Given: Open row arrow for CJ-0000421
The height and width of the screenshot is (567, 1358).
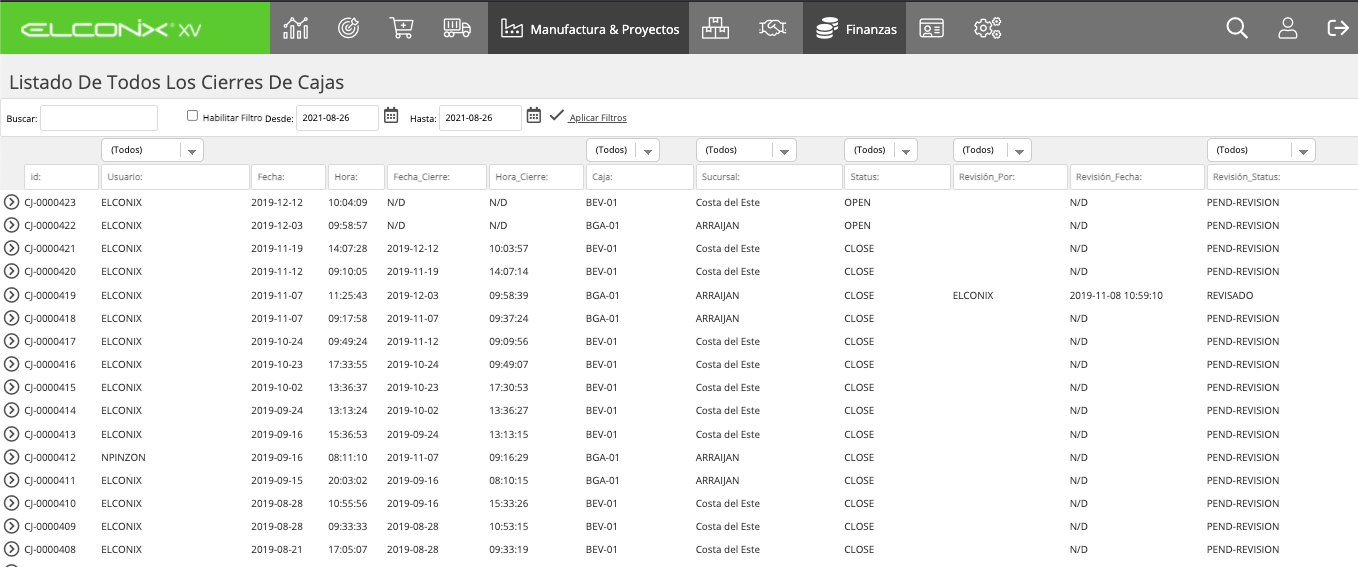Looking at the screenshot, I should tap(12, 248).
